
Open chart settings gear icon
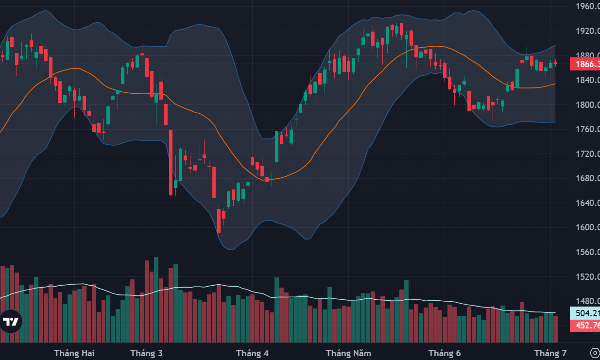[x=595, y=353]
